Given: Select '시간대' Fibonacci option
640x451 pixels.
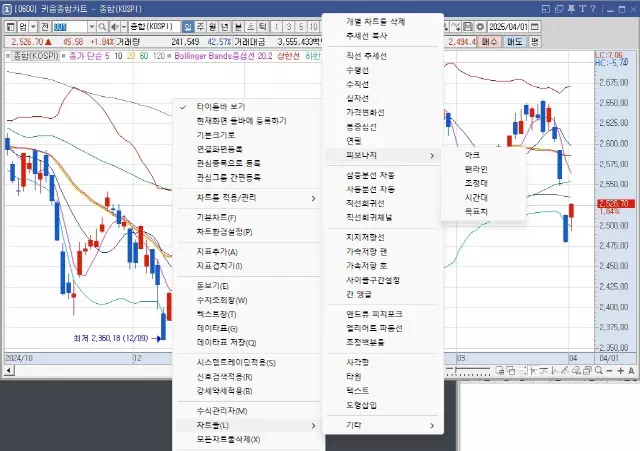Looking at the screenshot, I should (x=483, y=198).
